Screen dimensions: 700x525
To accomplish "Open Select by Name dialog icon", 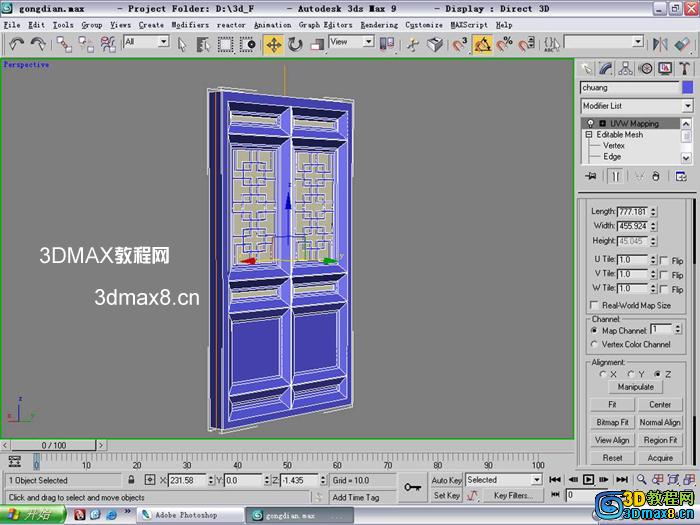I will coord(203,44).
